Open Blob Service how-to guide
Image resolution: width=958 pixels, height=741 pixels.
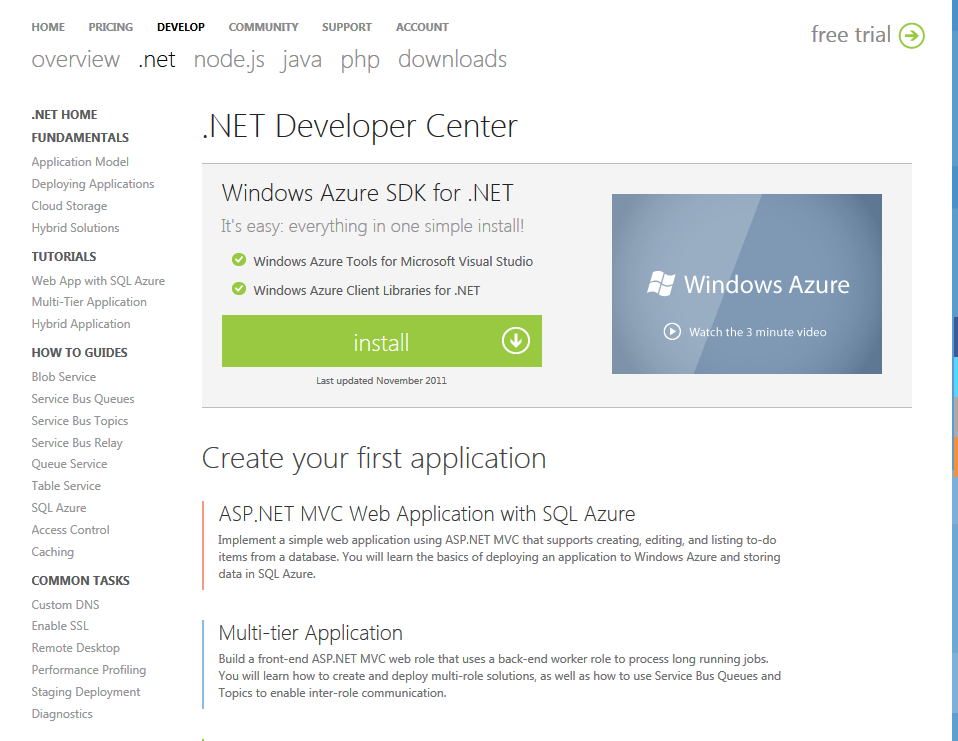64,377
